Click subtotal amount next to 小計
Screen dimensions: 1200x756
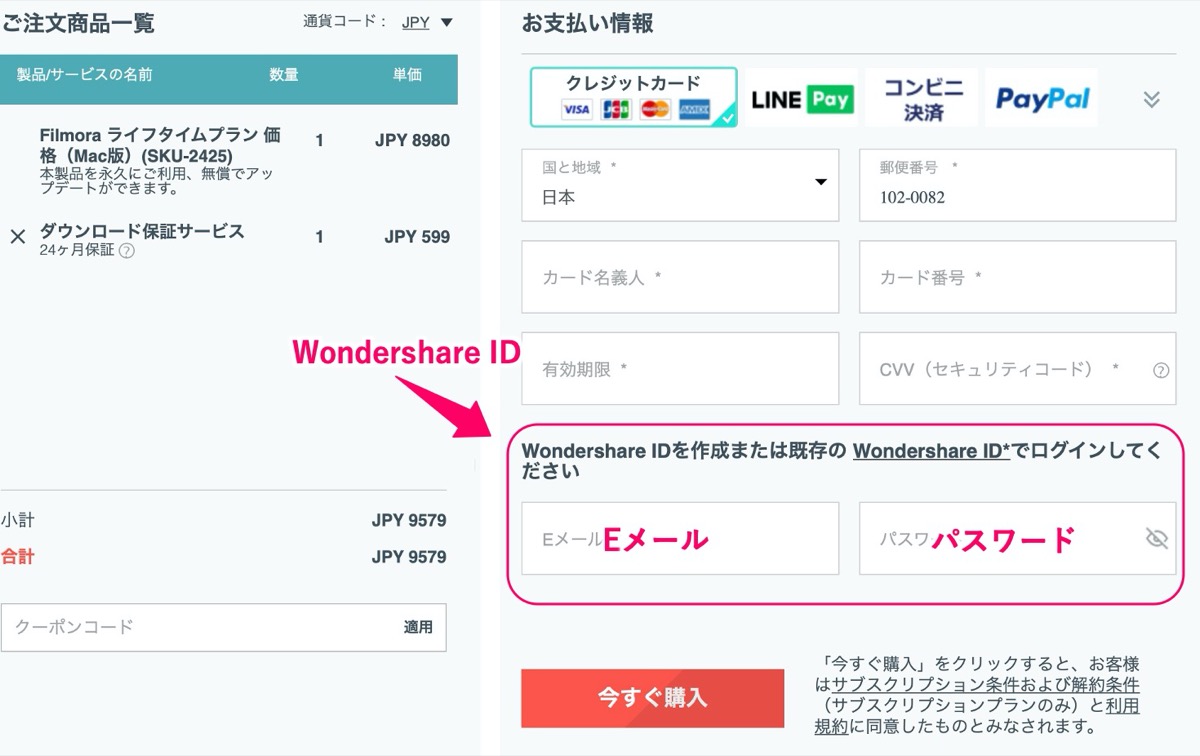click(409, 521)
